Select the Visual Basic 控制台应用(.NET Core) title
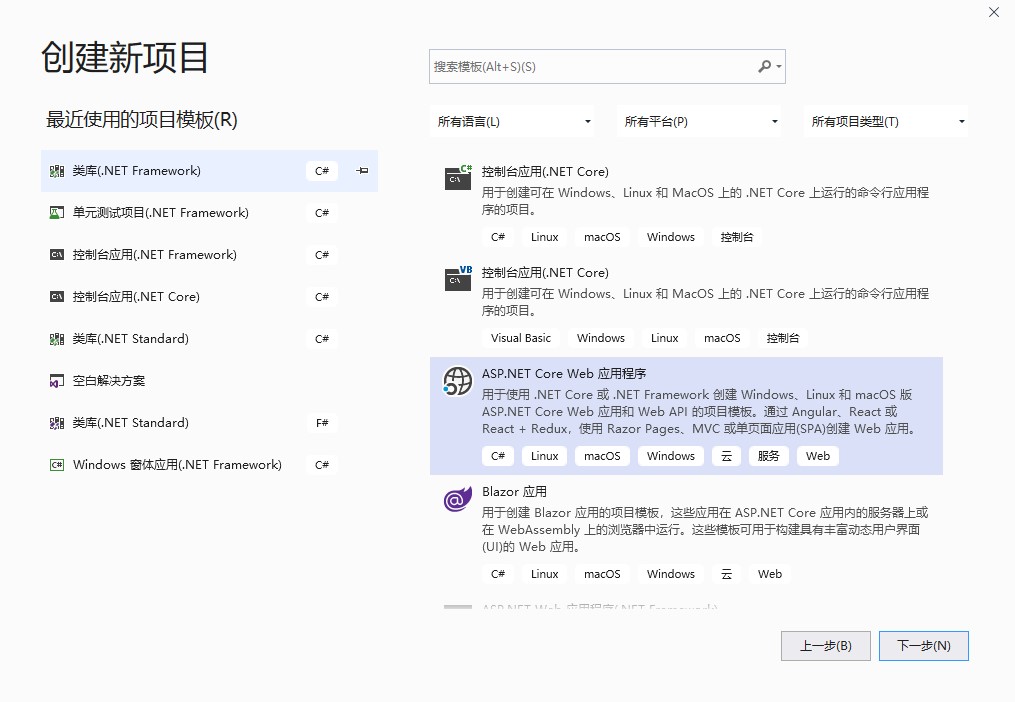The width and height of the screenshot is (1015, 702). click(545, 273)
